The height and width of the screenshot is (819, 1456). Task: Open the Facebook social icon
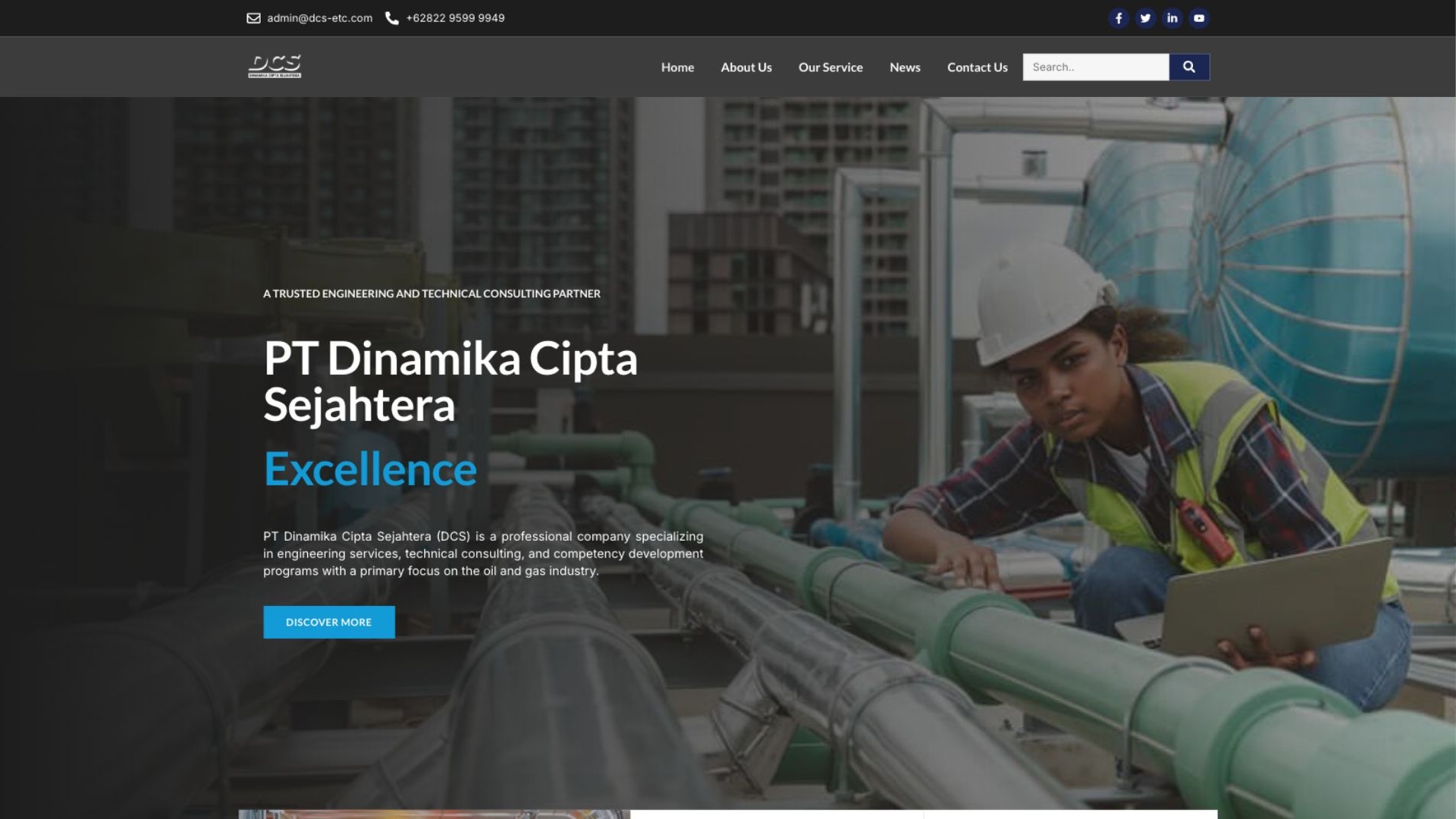point(1119,18)
